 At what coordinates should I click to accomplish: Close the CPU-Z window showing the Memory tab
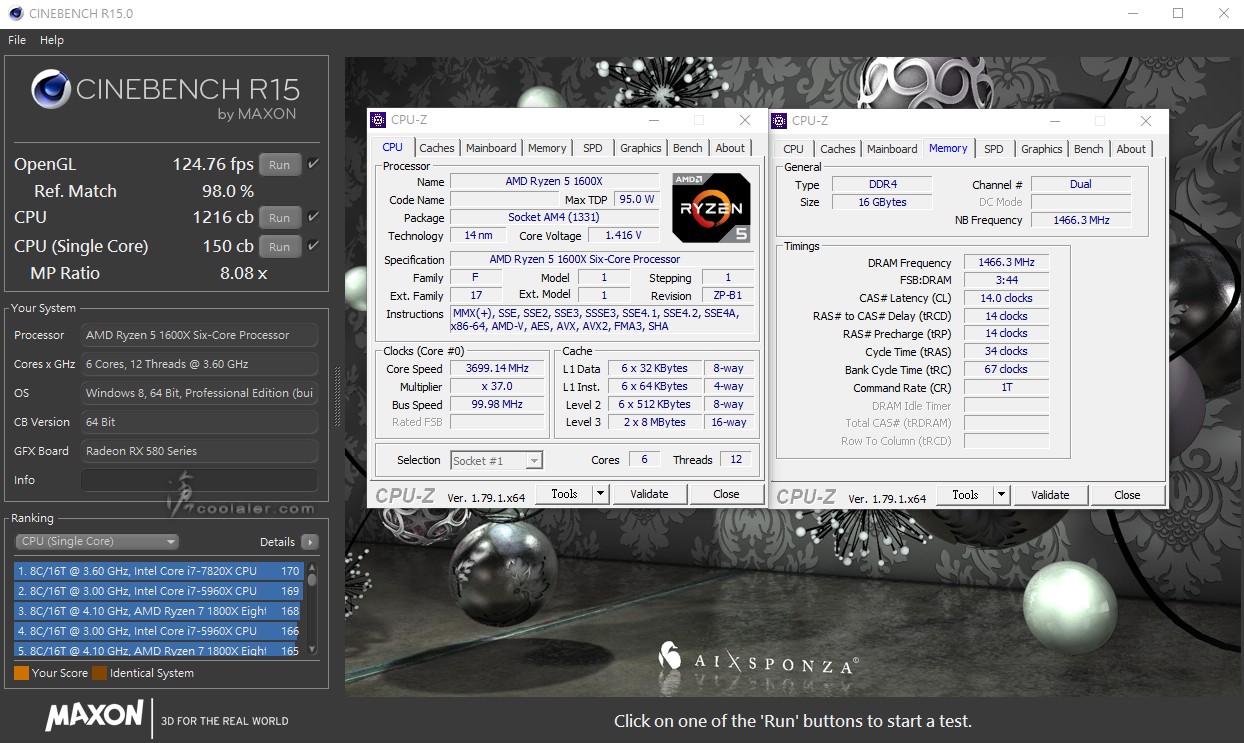(x=1146, y=120)
